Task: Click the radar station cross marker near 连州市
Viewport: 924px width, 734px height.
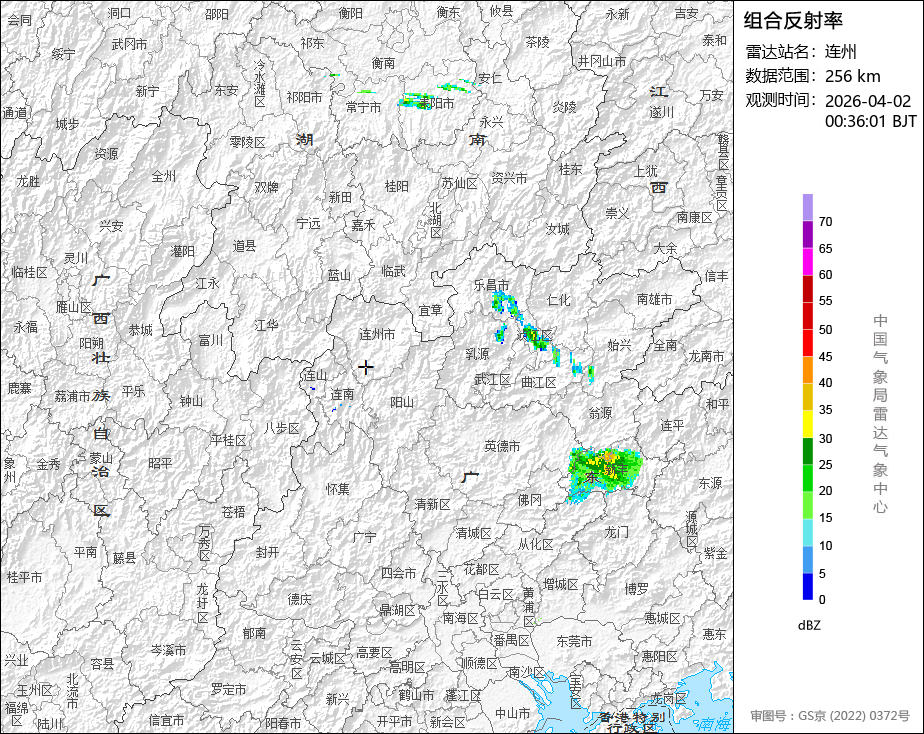Action: click(x=366, y=367)
